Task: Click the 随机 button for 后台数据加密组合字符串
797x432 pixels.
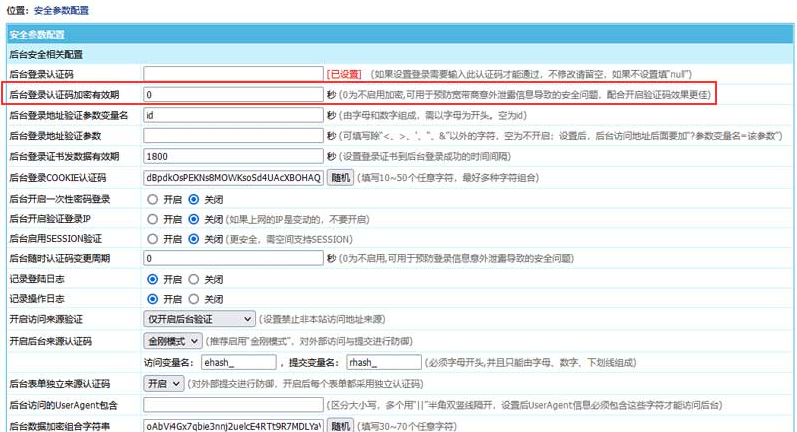Action: point(341,426)
